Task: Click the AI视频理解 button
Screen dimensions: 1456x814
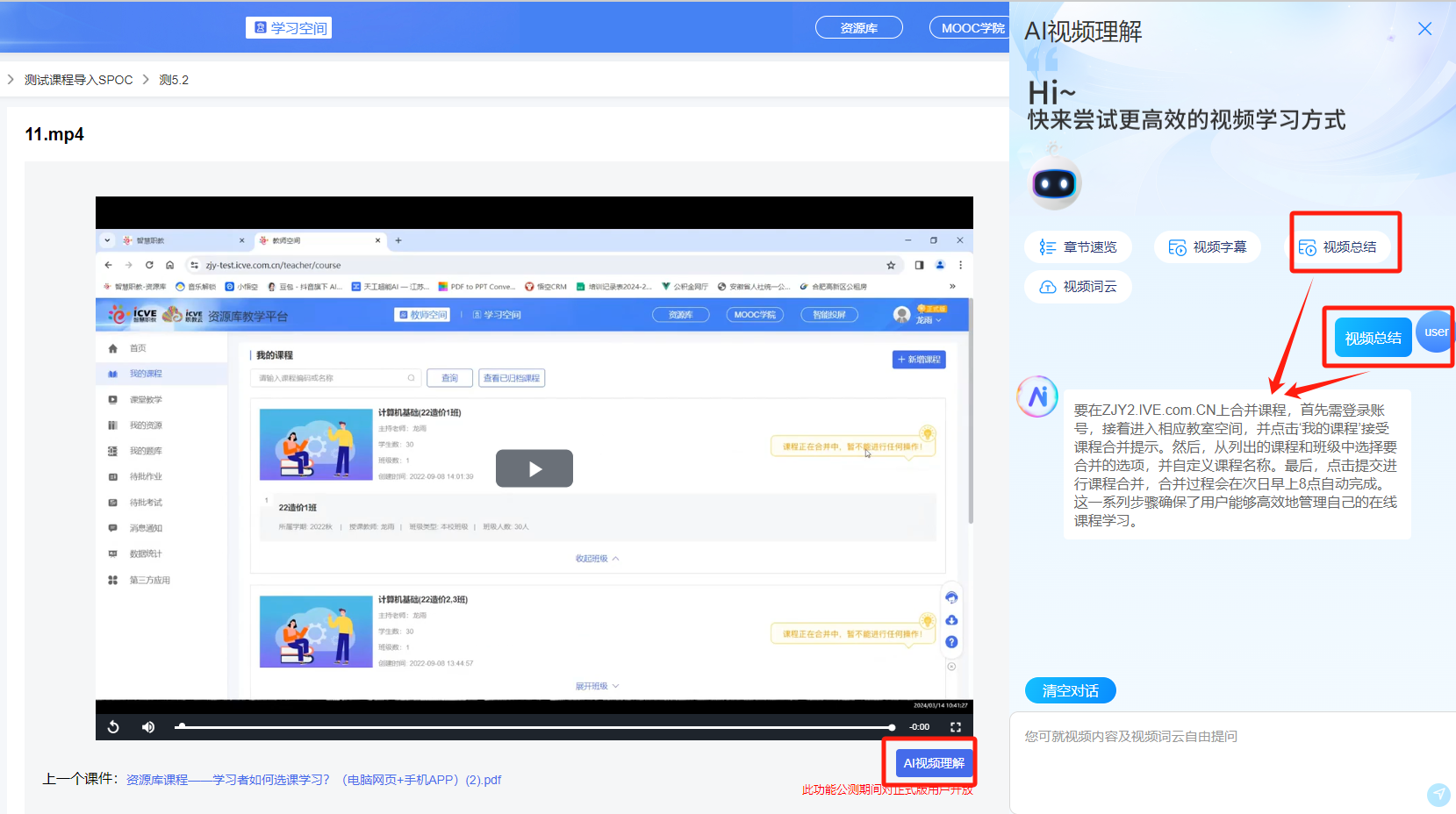Action: (932, 762)
